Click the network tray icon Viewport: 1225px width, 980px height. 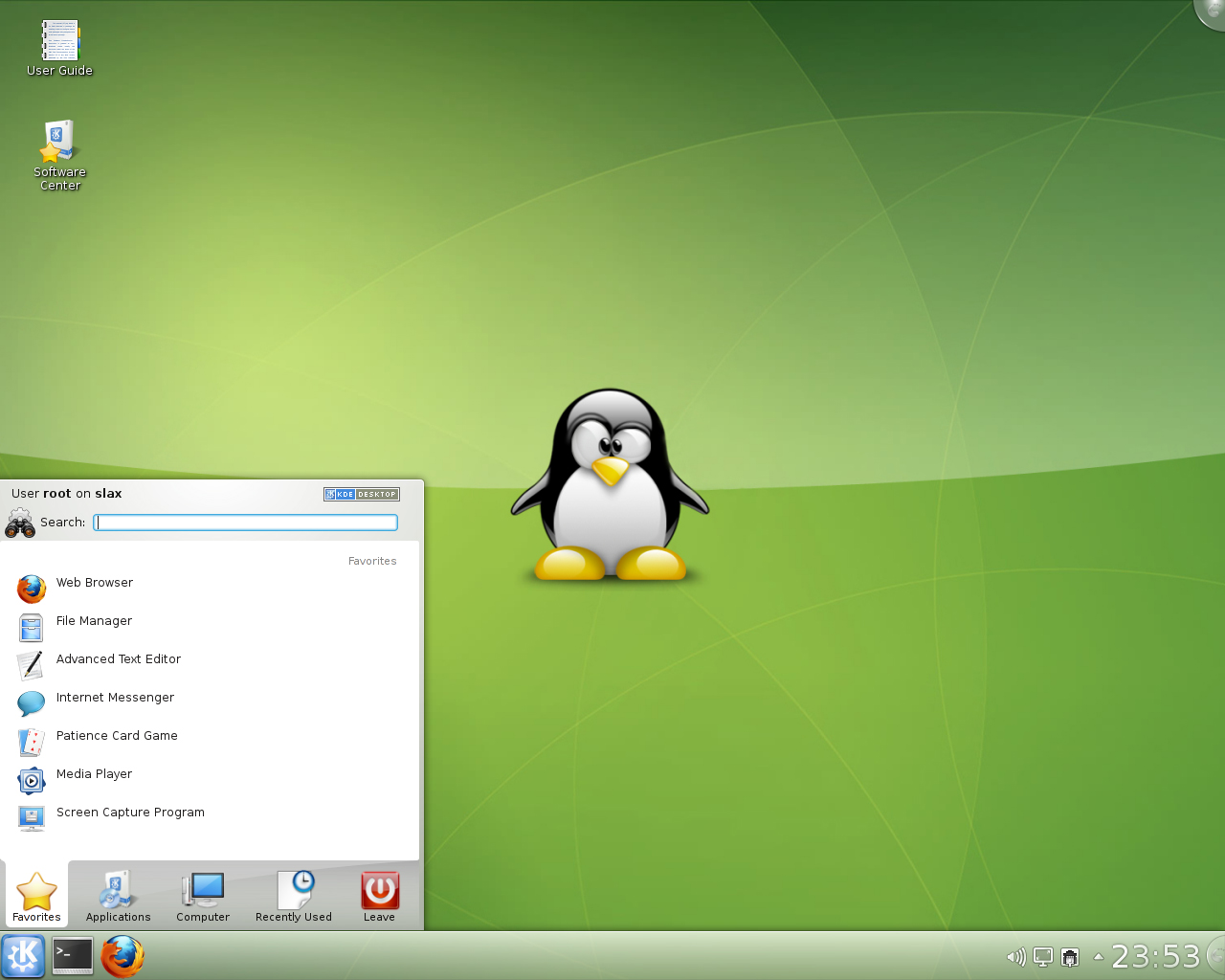pos(1070,956)
